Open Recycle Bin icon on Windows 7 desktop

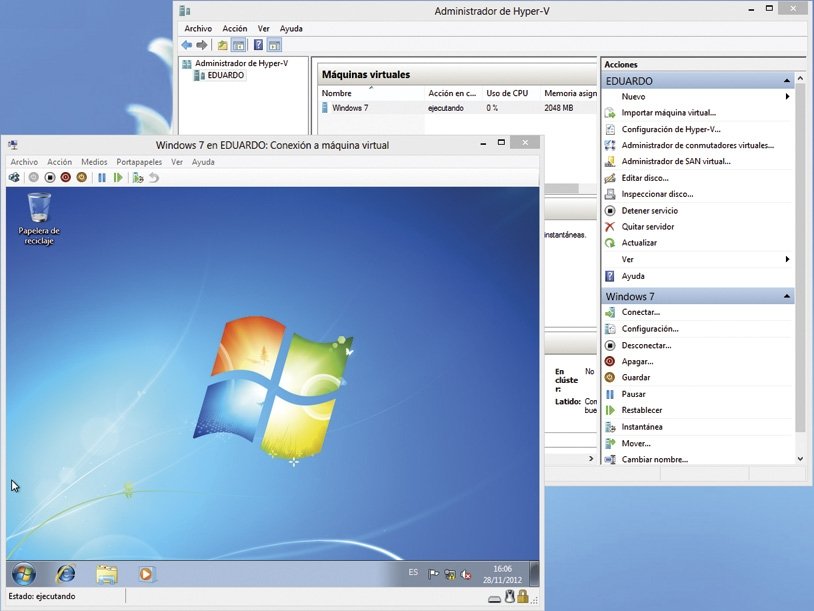click(x=39, y=219)
